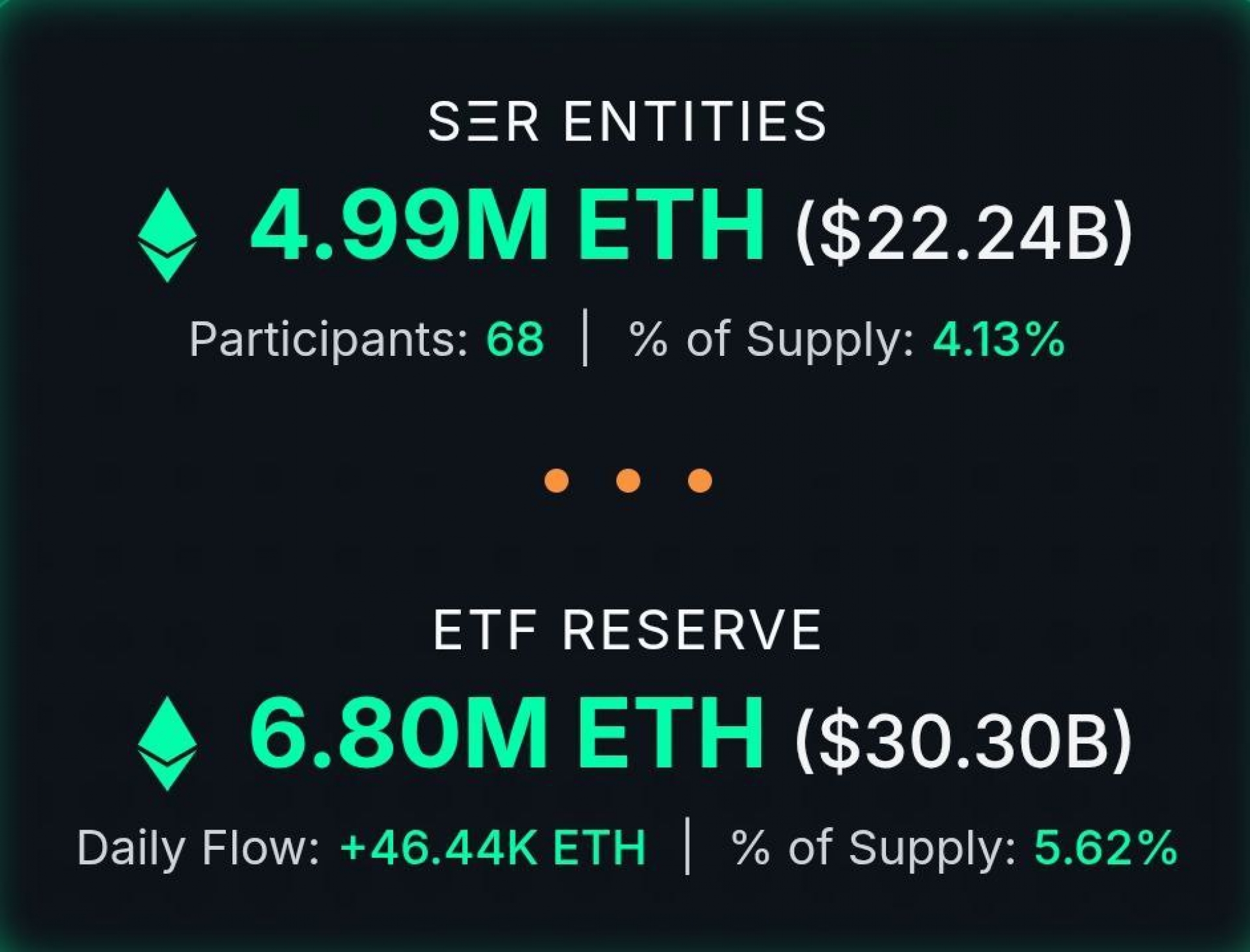Click the 6.80M ETH reserve value

(507, 733)
